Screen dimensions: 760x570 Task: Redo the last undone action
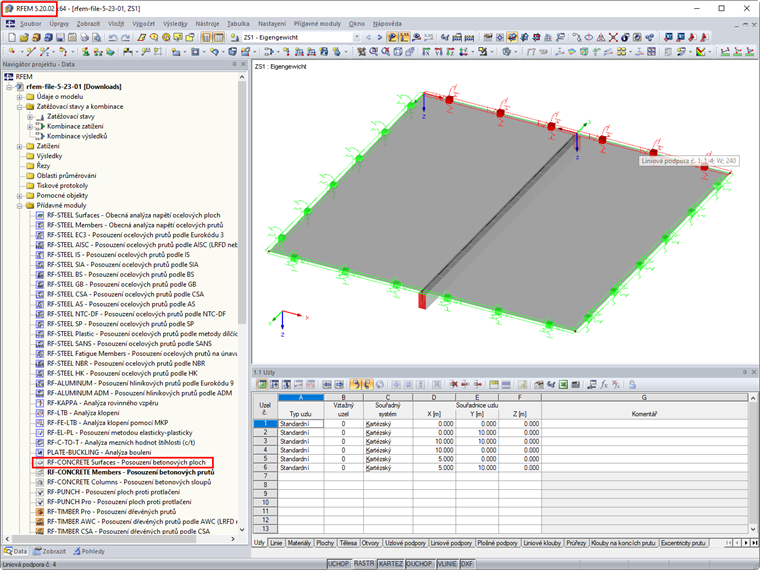(x=125, y=37)
